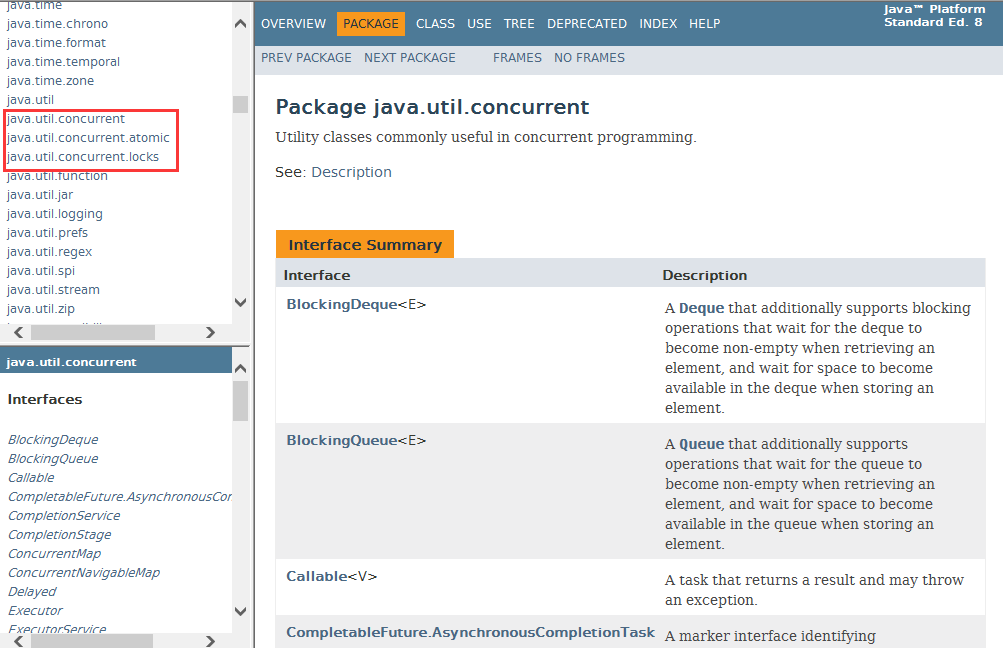Open the TREE navigation item
This screenshot has height=648, width=1003.
tap(518, 23)
